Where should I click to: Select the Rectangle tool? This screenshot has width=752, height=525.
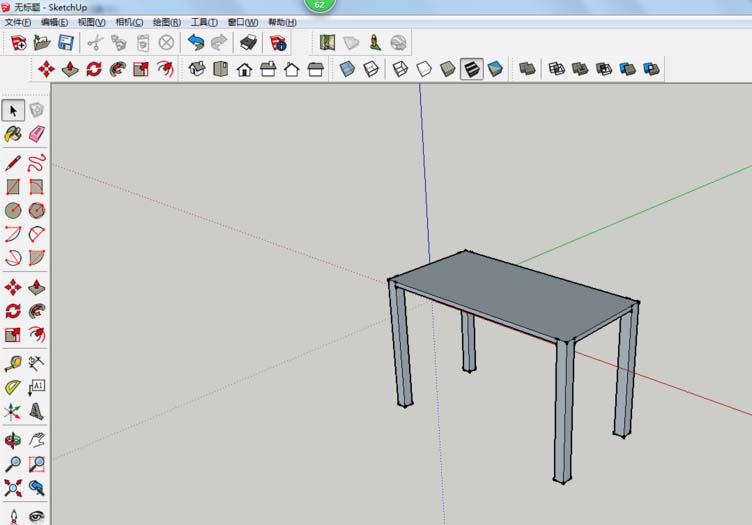[13, 187]
